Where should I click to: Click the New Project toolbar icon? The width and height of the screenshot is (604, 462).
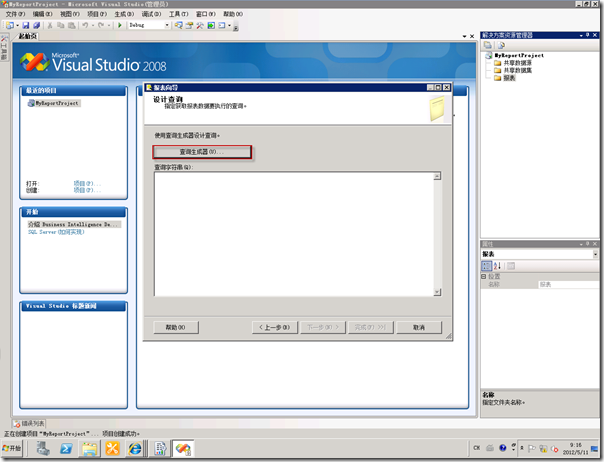tap(10, 25)
